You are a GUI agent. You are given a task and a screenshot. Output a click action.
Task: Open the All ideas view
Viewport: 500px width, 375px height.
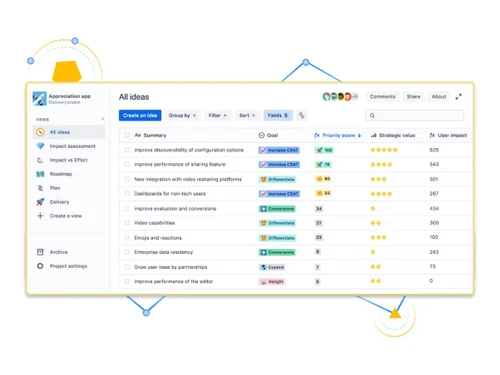69,132
